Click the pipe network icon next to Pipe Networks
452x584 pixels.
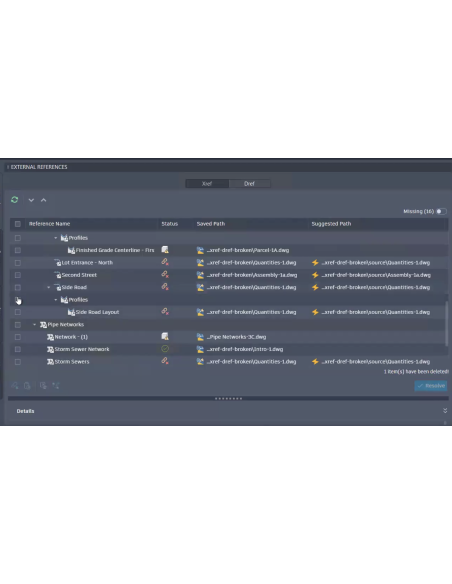[43, 325]
